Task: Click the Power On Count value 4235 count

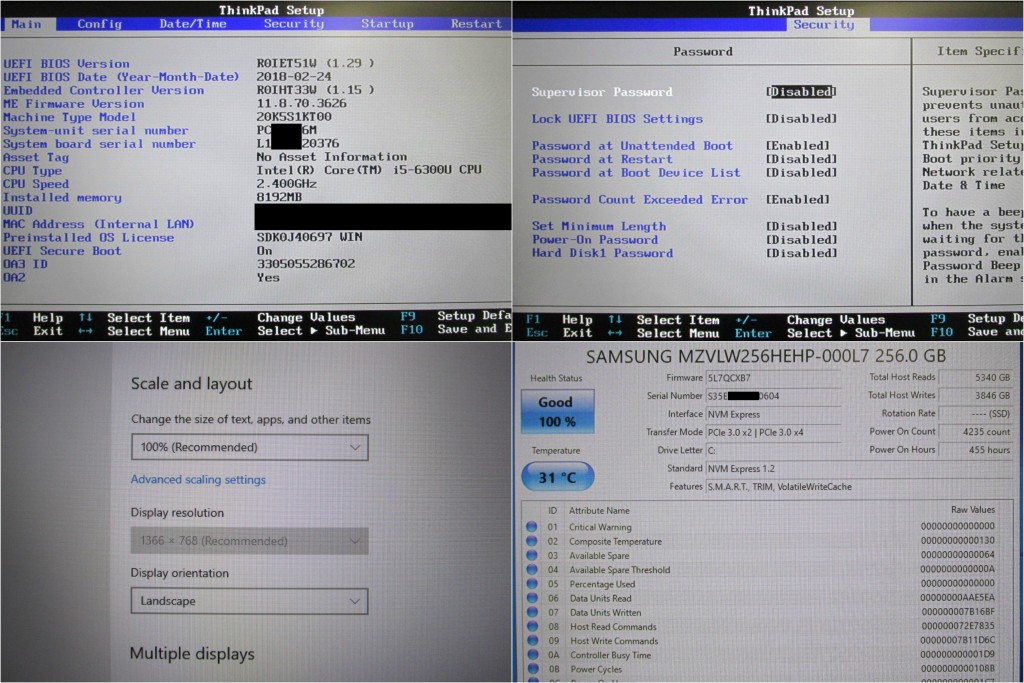Action: click(x=976, y=432)
